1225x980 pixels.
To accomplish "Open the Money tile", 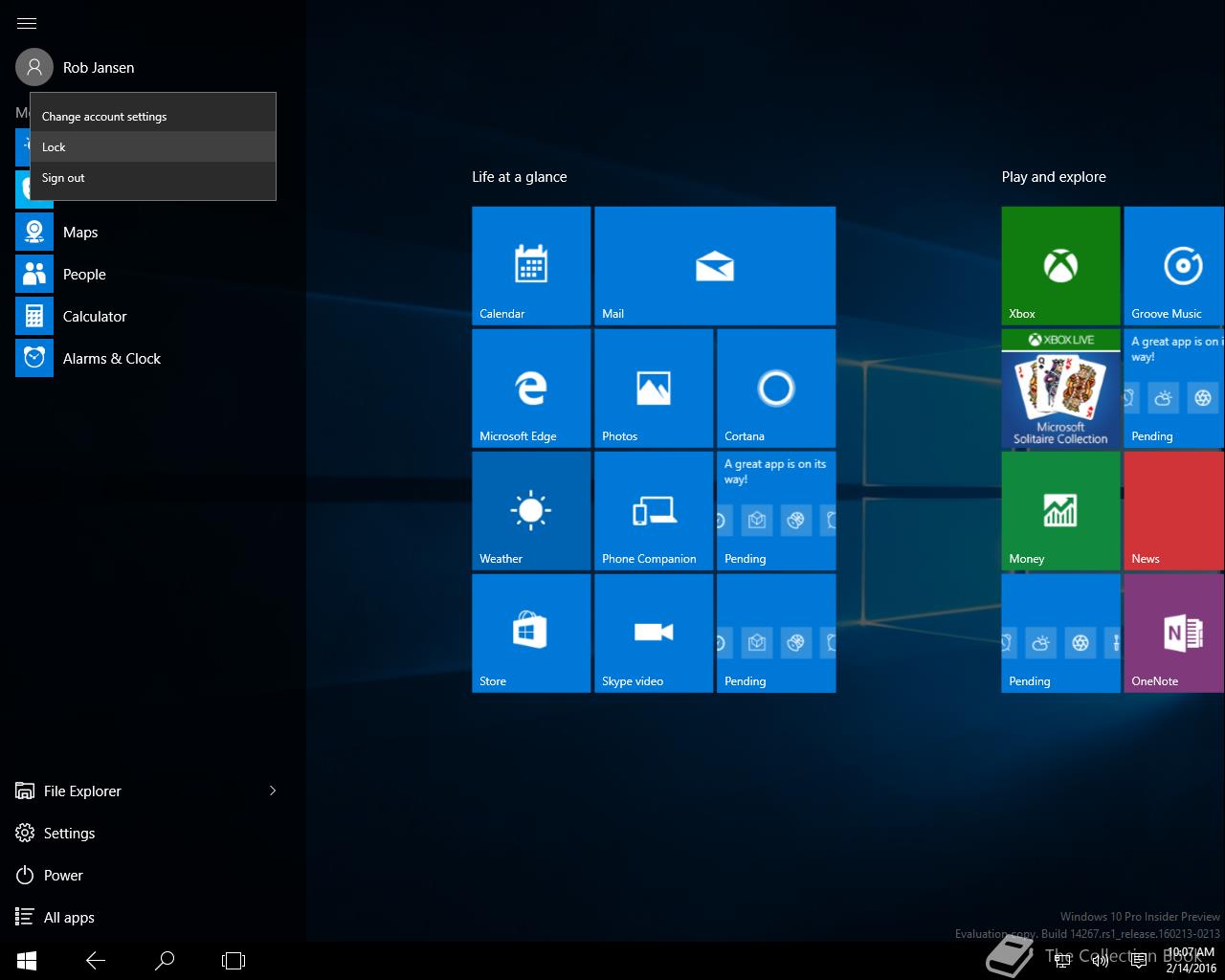I will pyautogui.click(x=1060, y=511).
